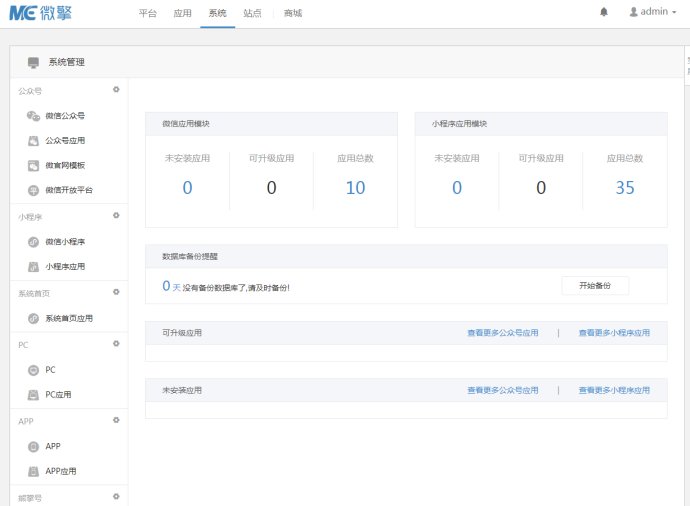Open 查看更多小程序应用 link in 未安装应用 panel
Viewport: 690px width, 506px height.
pyautogui.click(x=614, y=390)
